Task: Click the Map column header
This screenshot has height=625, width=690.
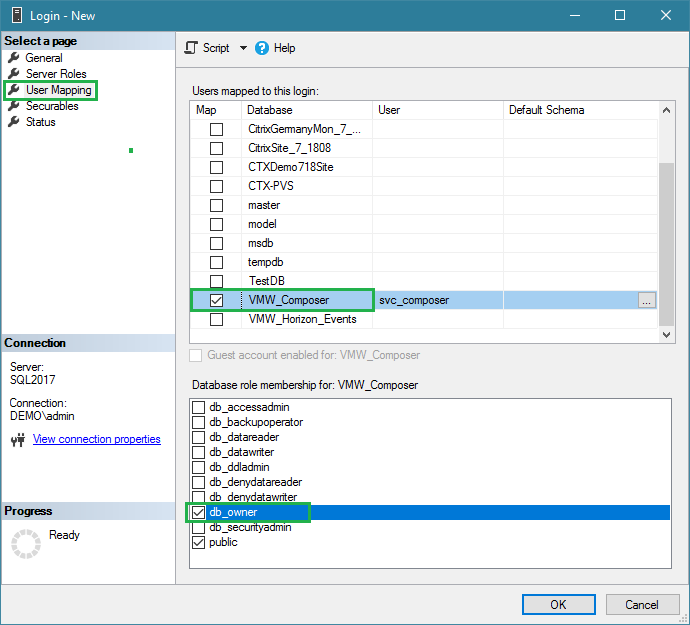Action: coord(216,110)
